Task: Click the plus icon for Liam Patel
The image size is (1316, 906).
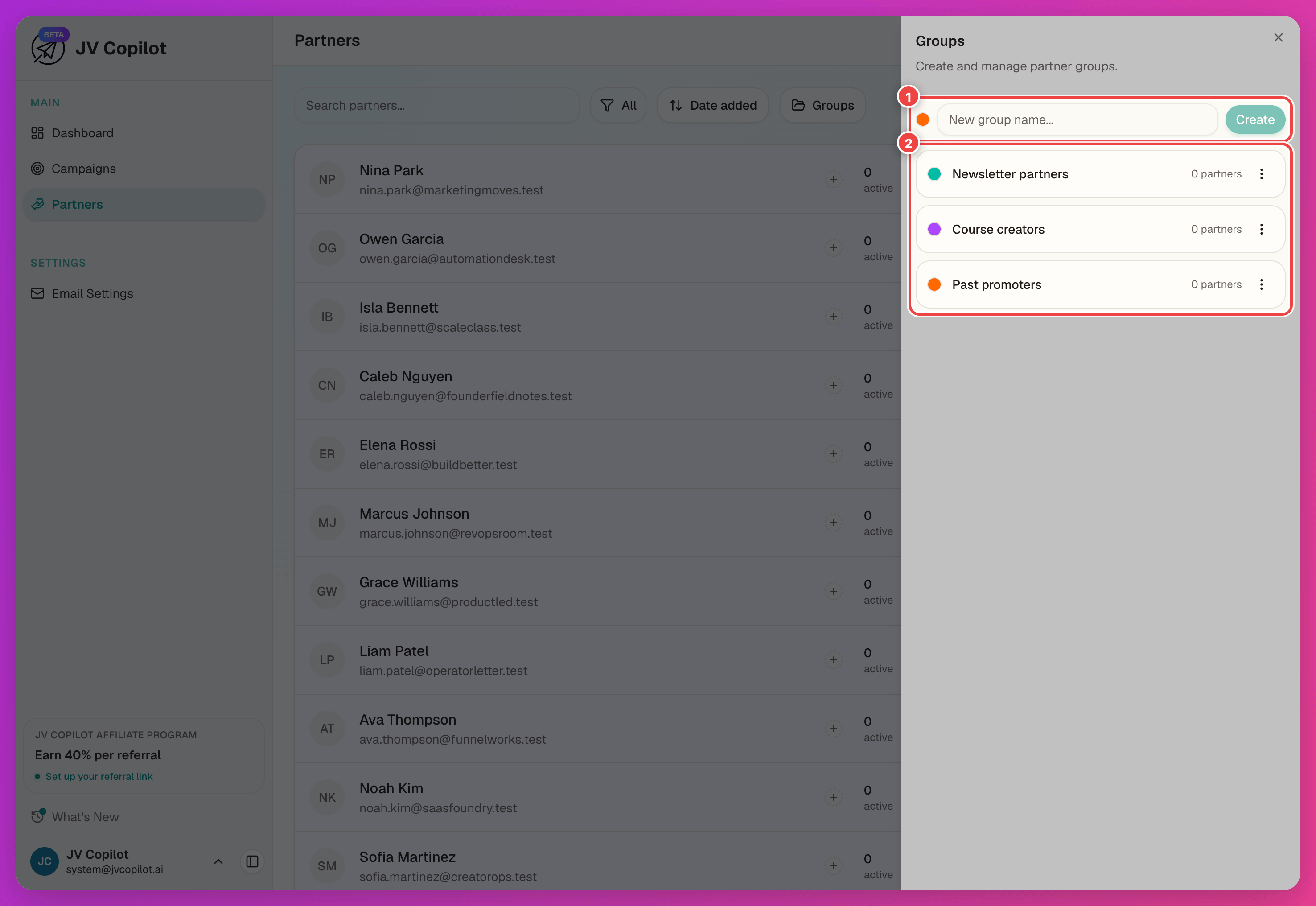Action: [x=833, y=660]
